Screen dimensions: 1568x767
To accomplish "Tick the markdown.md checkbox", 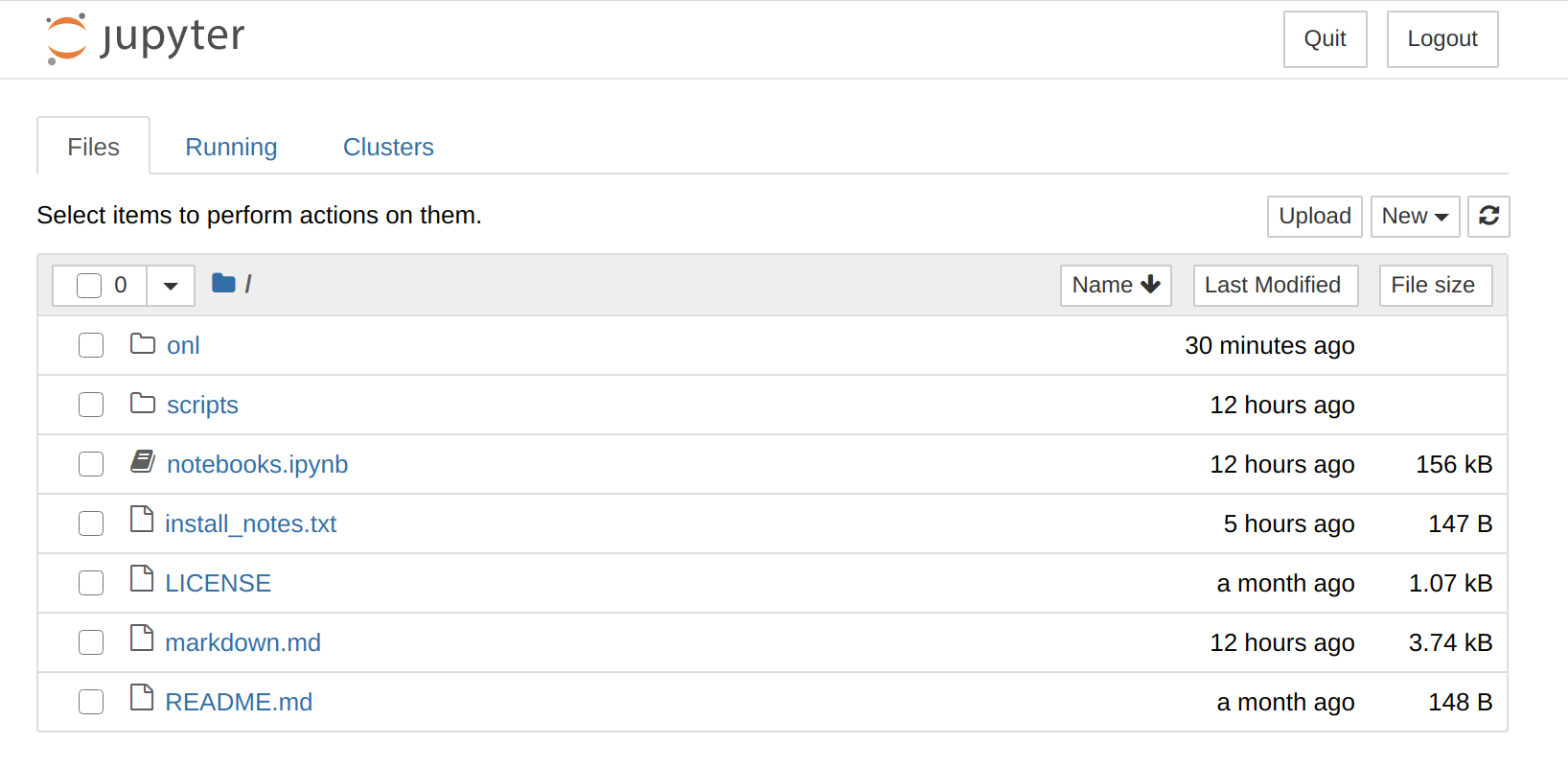I will (x=91, y=642).
